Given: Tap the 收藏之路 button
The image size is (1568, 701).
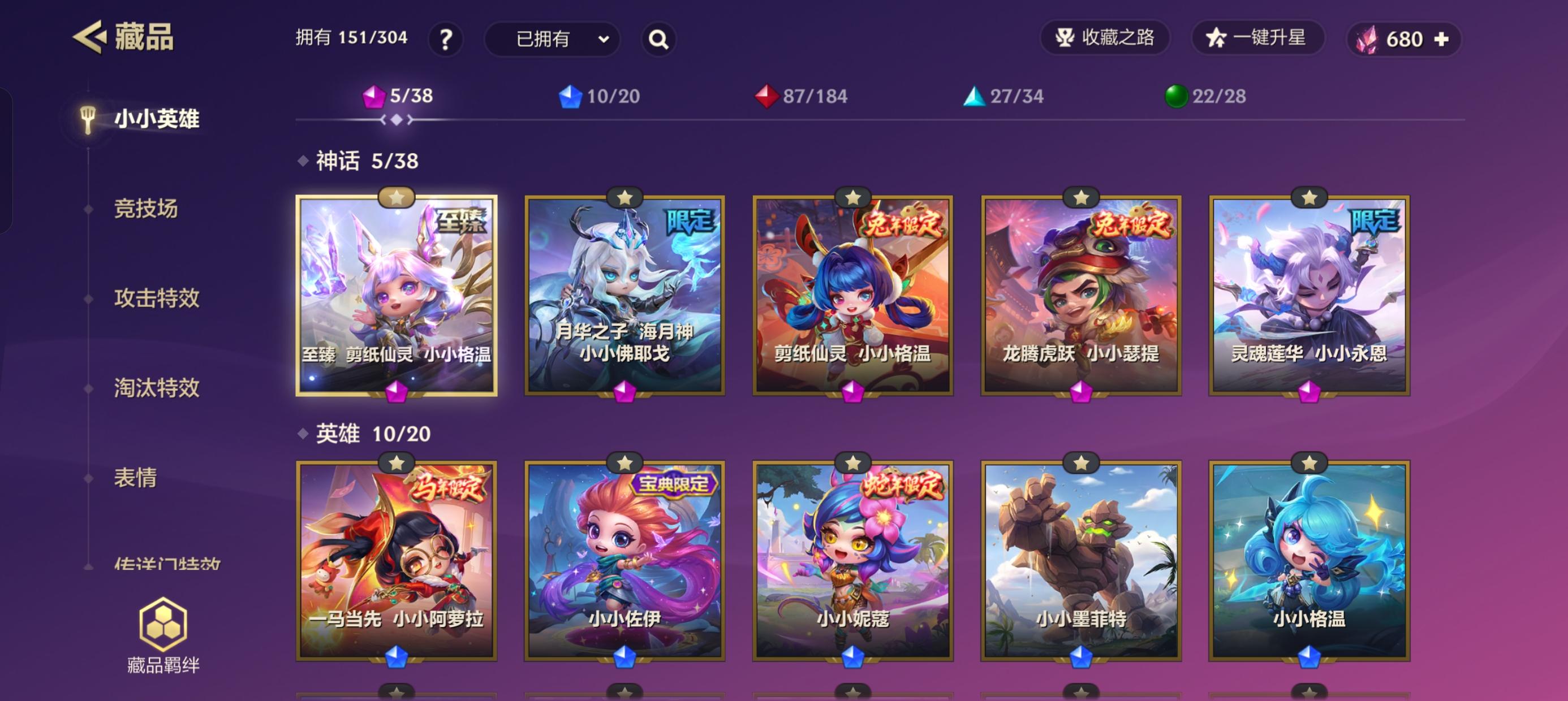Looking at the screenshot, I should coord(1104,38).
